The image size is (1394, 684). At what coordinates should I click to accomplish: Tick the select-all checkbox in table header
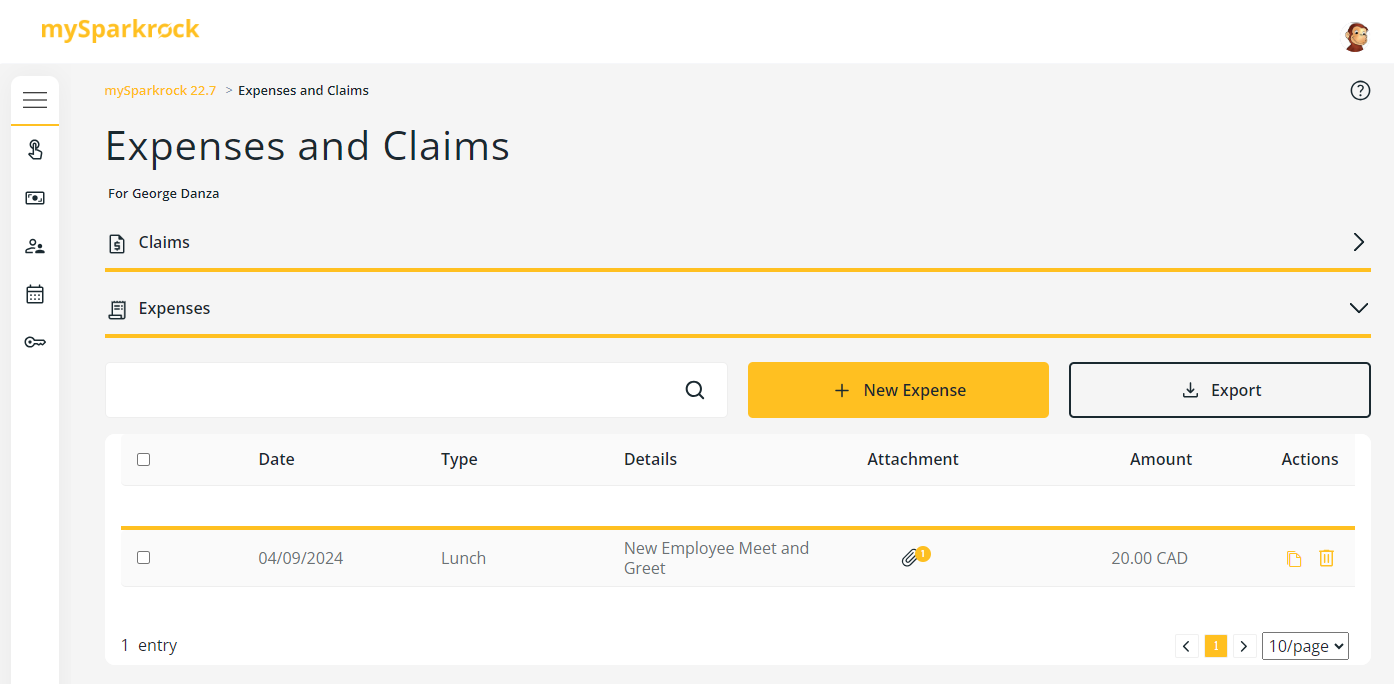(143, 460)
